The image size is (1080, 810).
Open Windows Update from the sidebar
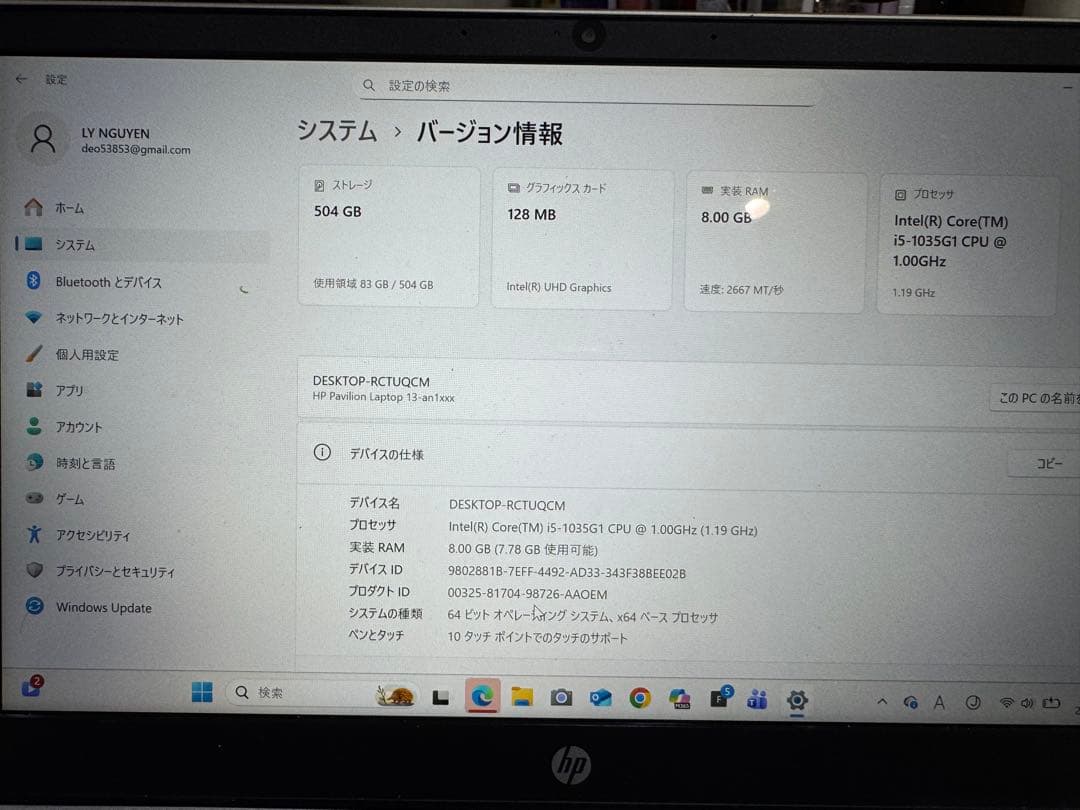(102, 607)
